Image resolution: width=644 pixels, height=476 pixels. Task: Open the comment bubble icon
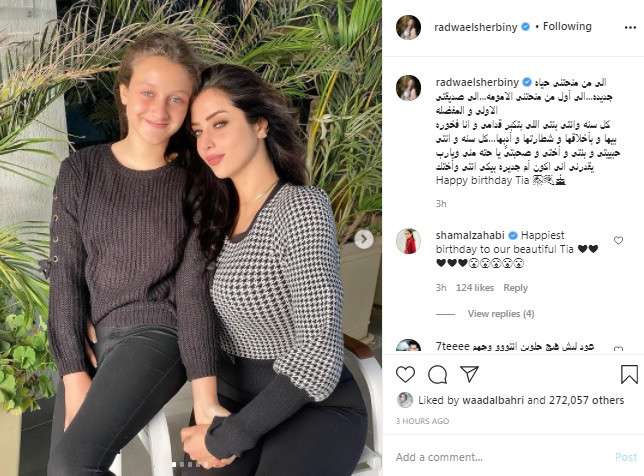[437, 374]
